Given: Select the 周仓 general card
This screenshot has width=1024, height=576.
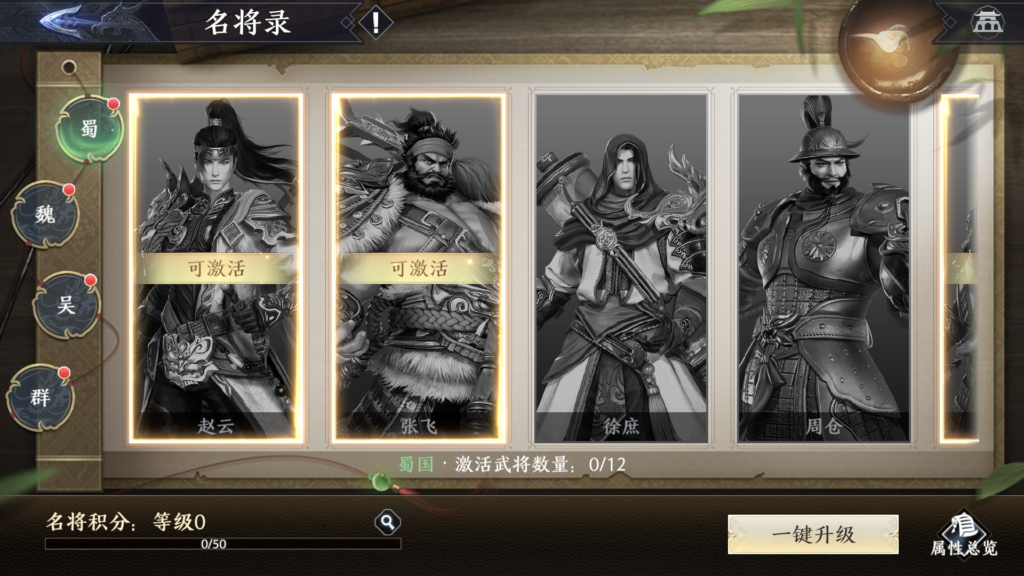Looking at the screenshot, I should 824,268.
